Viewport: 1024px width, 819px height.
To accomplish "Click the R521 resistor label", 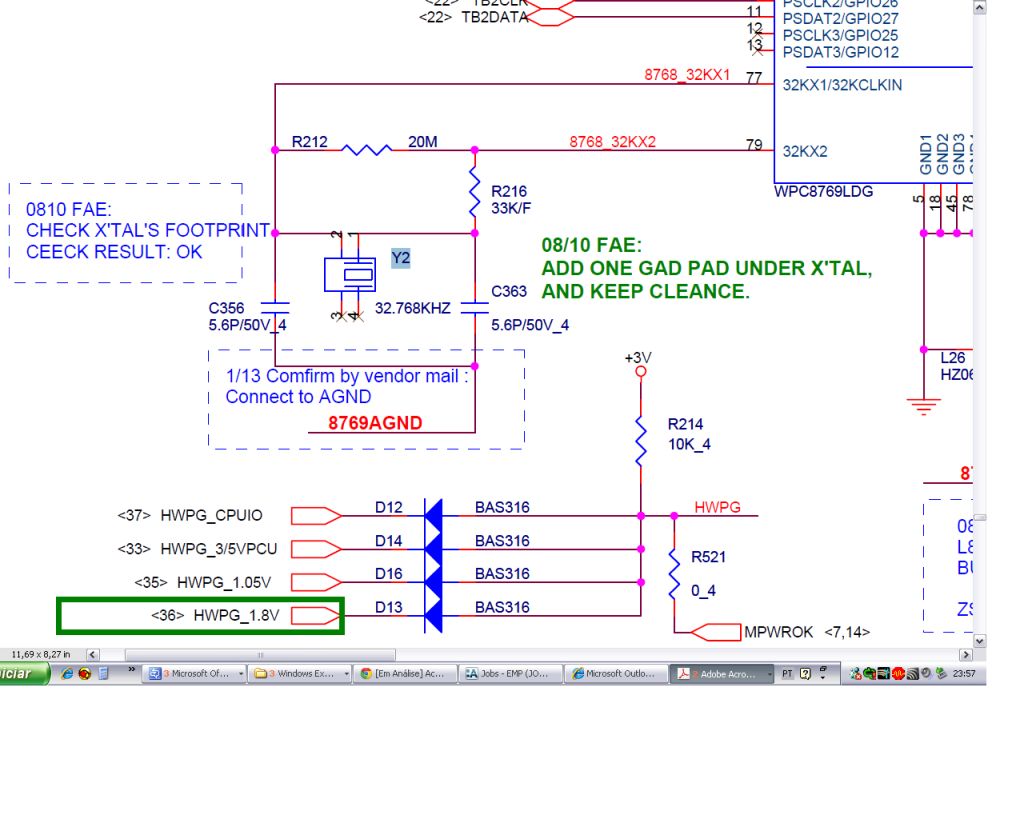I will coord(709,556).
